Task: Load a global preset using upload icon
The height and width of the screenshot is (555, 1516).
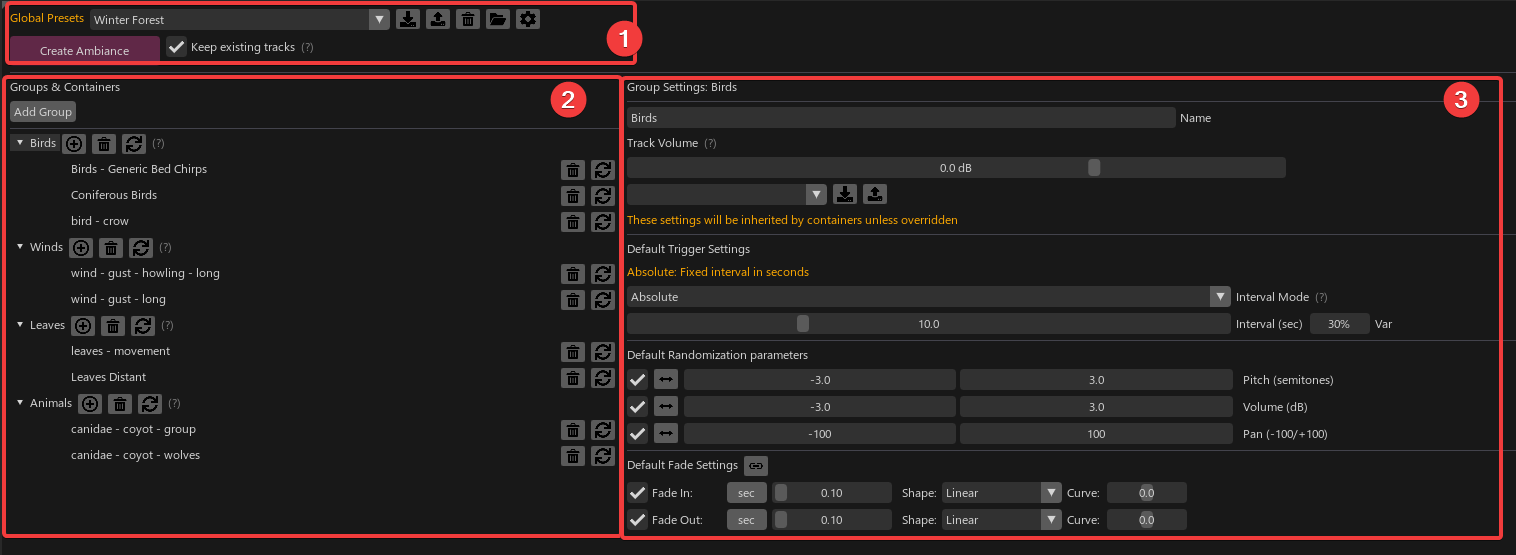Action: (438, 19)
